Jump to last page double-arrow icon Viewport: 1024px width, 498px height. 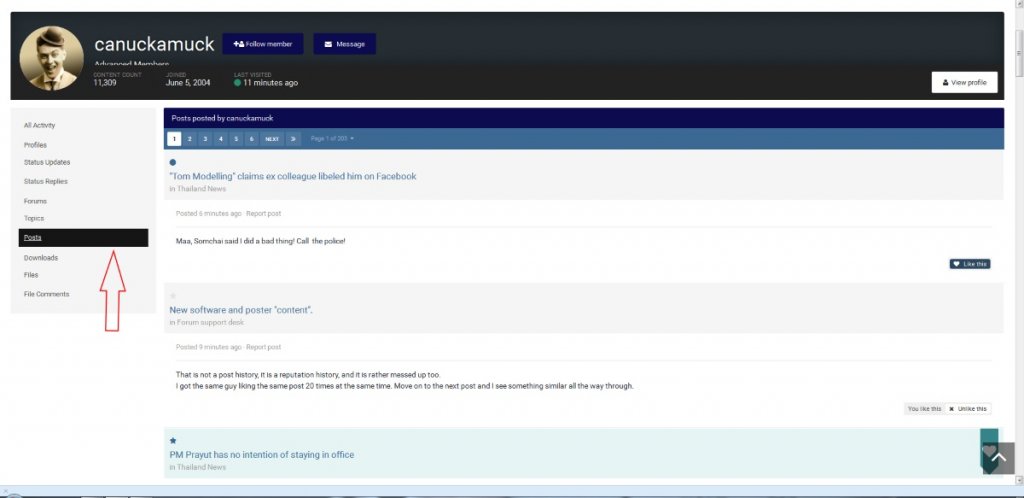point(293,138)
